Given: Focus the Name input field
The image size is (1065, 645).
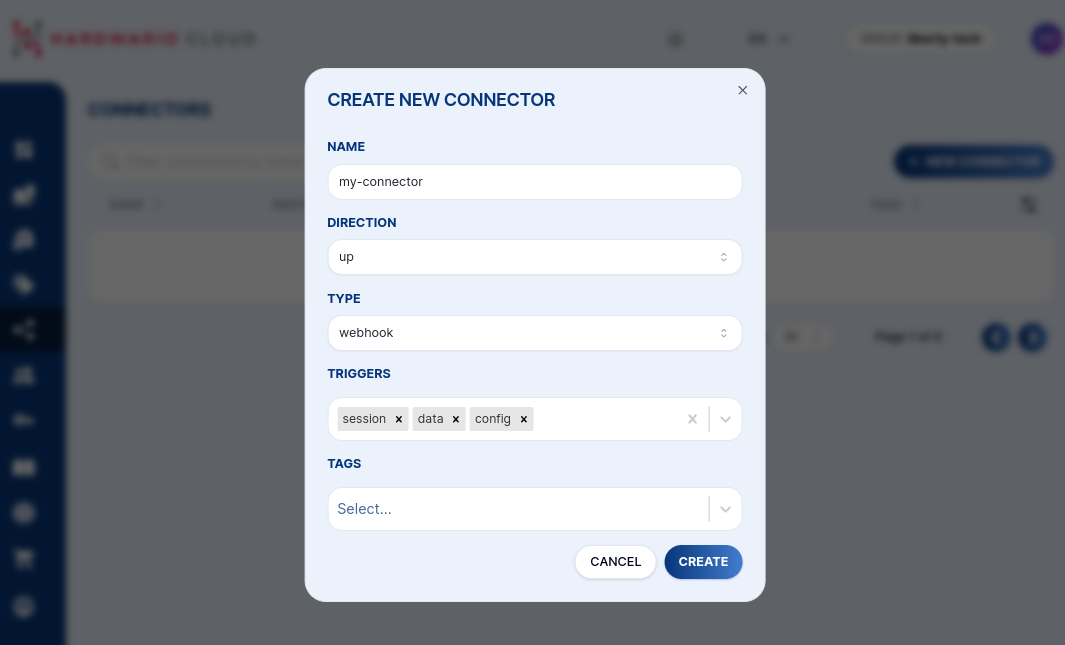Looking at the screenshot, I should [x=535, y=182].
